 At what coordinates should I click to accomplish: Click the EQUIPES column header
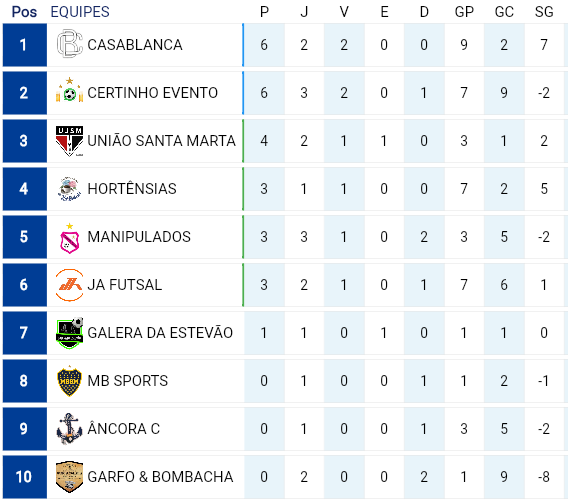click(80, 12)
